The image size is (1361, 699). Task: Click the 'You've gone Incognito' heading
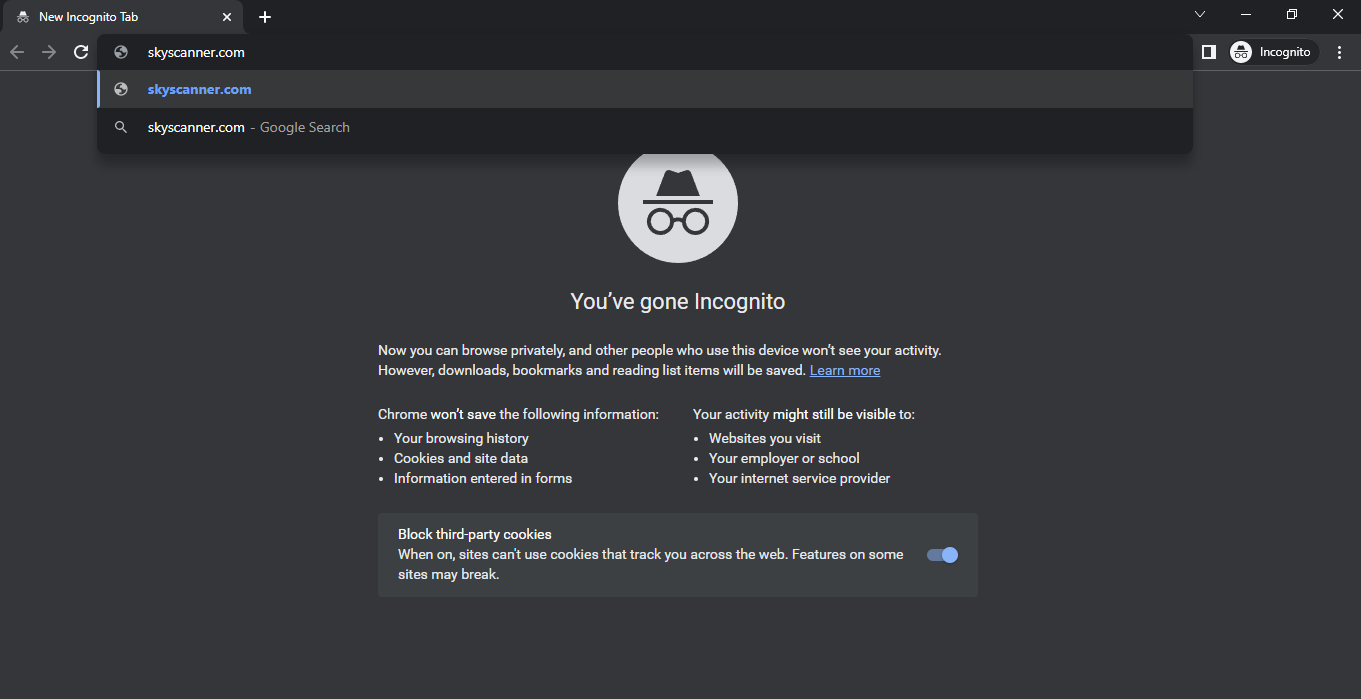678,301
